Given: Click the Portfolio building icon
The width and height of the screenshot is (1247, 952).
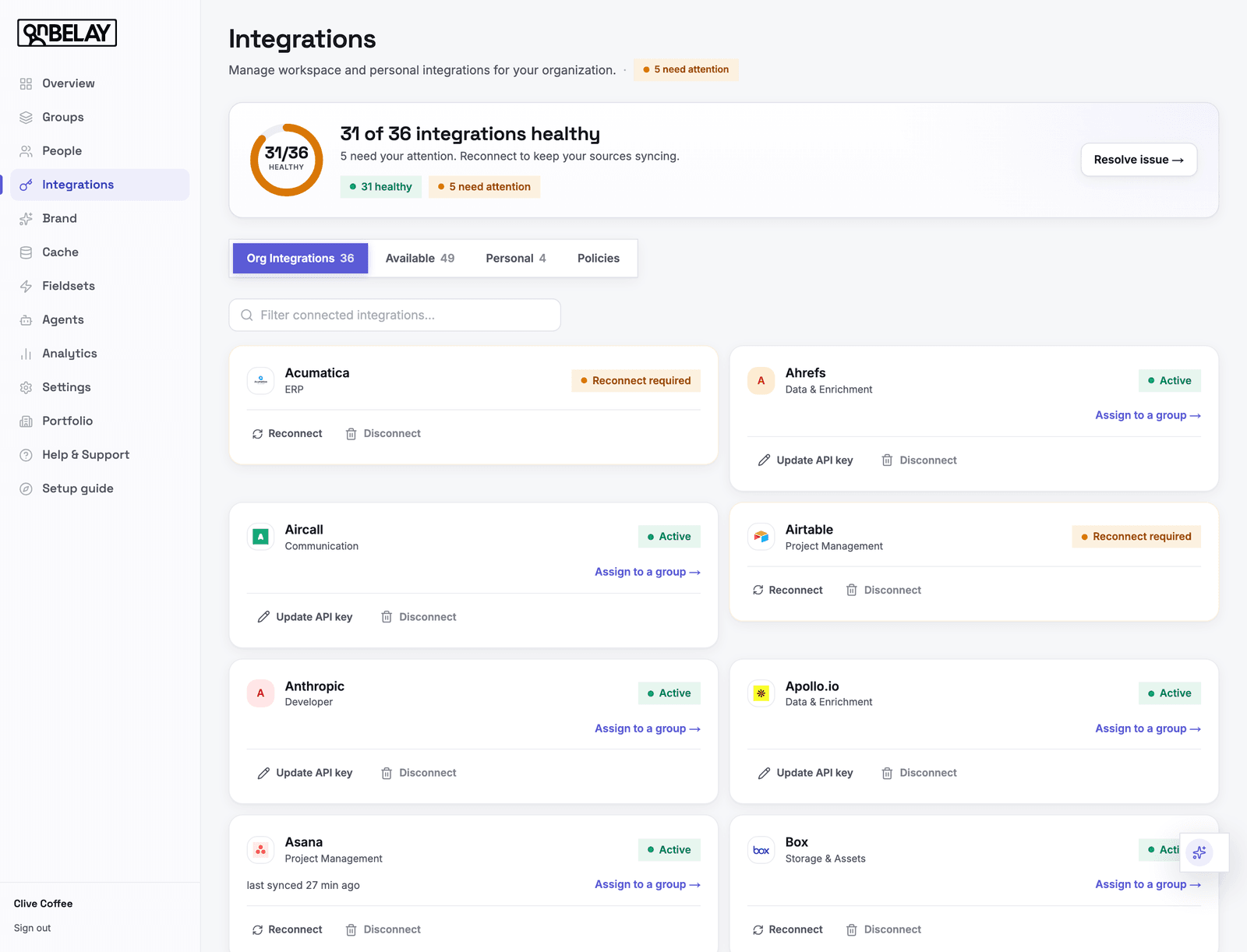Looking at the screenshot, I should tap(26, 421).
